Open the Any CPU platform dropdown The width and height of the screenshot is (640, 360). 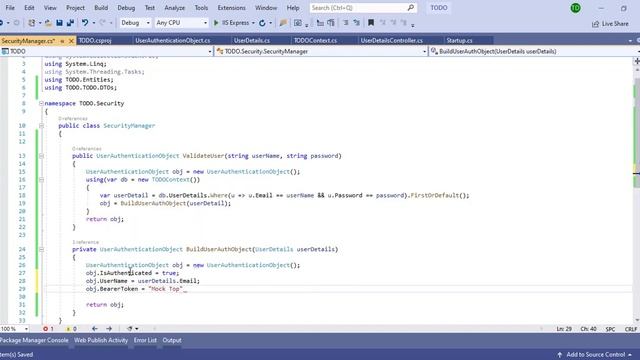[181, 23]
